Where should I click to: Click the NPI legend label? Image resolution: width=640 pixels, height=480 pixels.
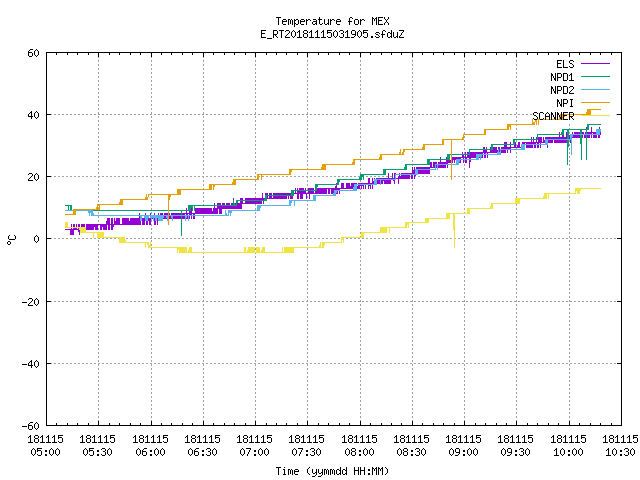click(x=565, y=103)
